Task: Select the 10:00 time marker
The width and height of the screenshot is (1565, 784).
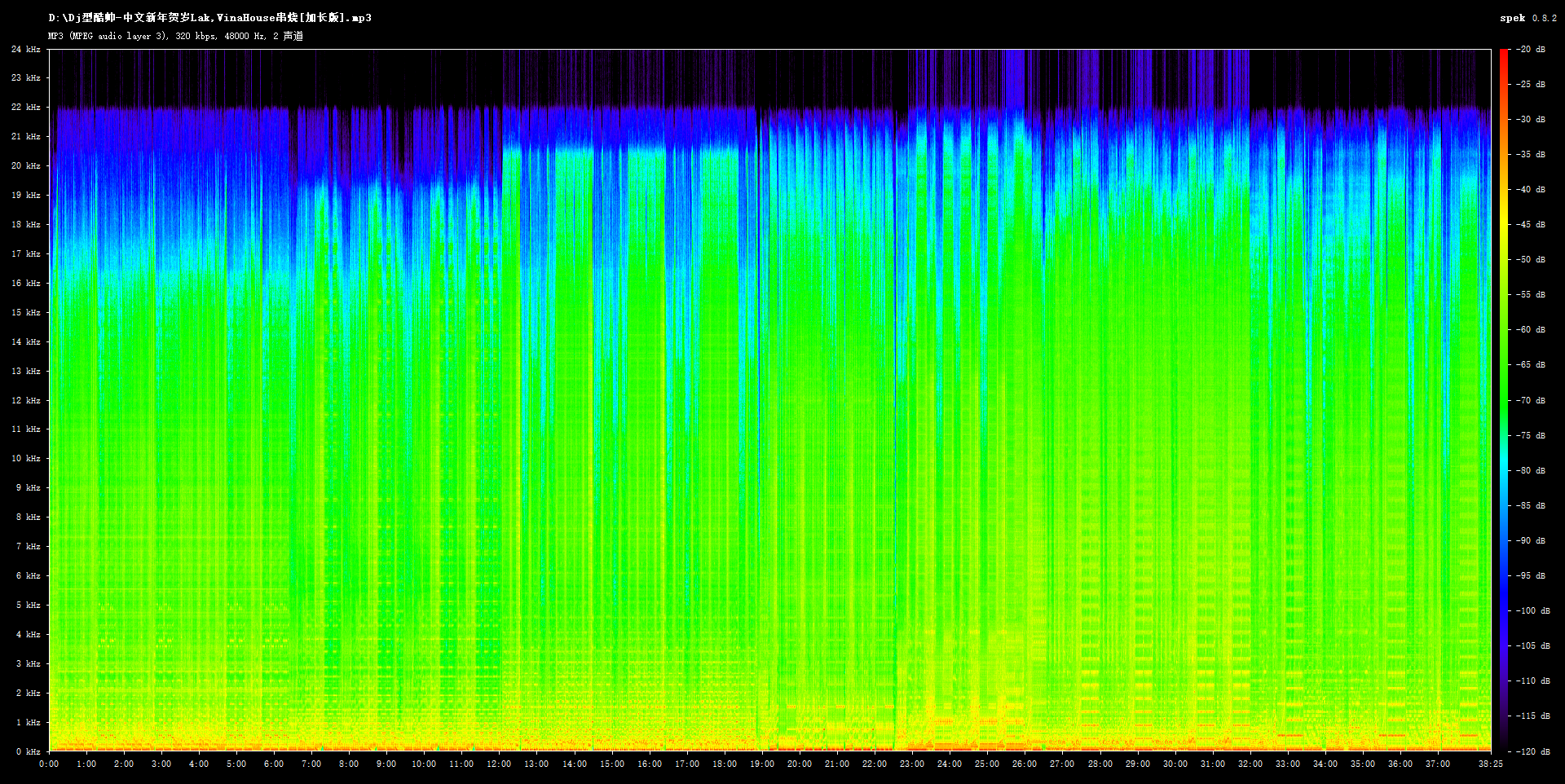Action: pyautogui.click(x=424, y=764)
